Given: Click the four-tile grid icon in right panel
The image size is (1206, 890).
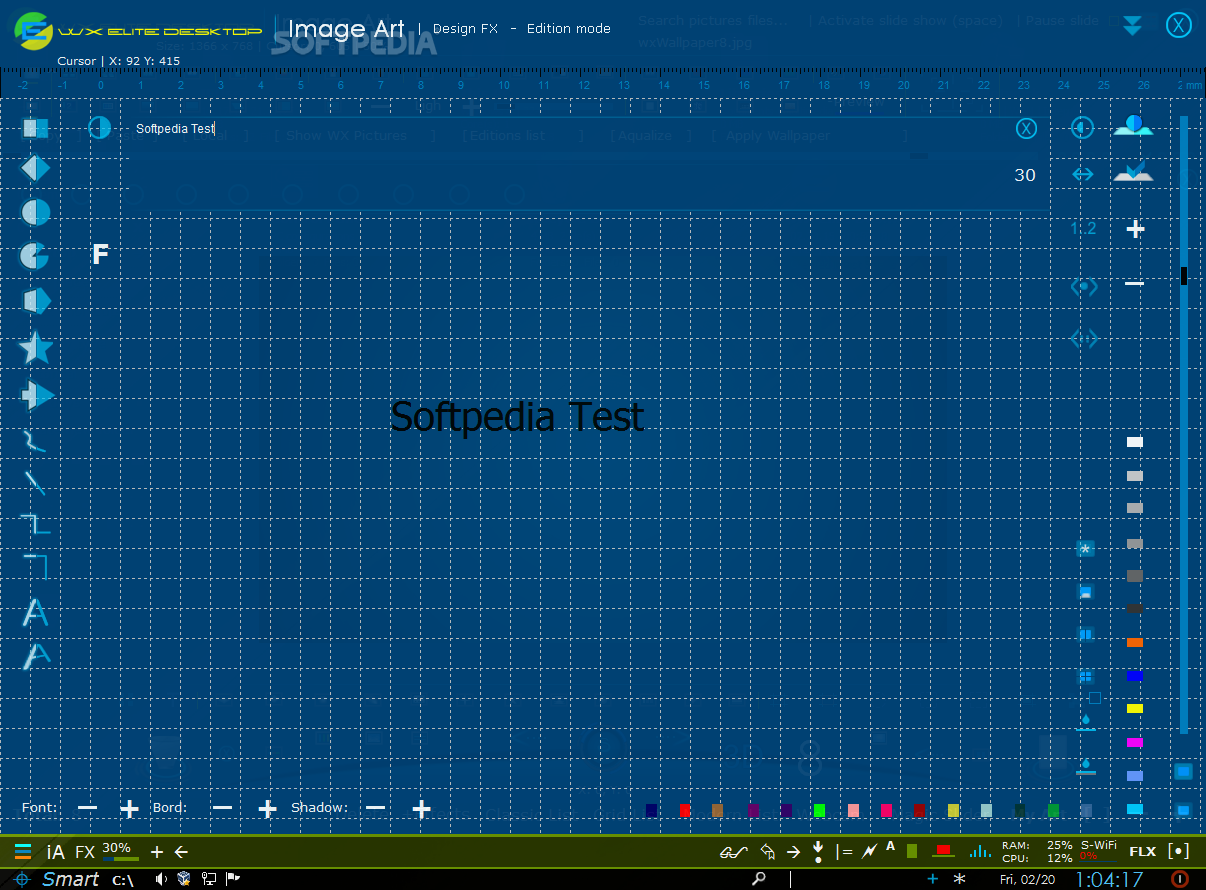Looking at the screenshot, I should coord(1085,677).
